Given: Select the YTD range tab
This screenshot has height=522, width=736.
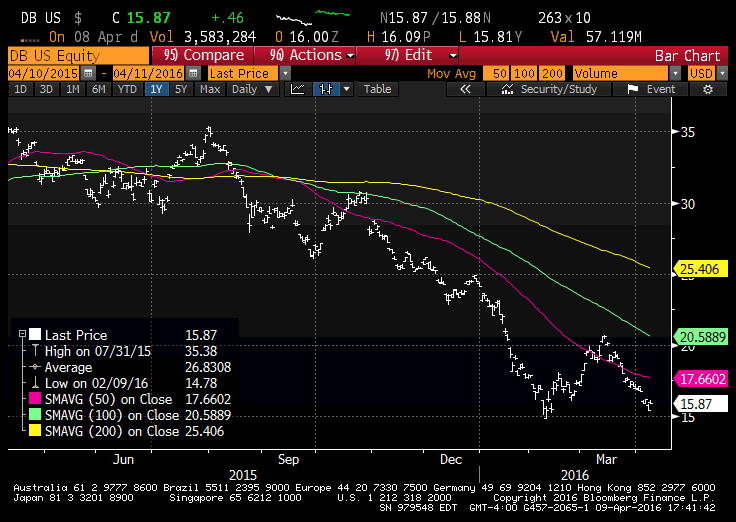Looking at the screenshot, I should (127, 89).
